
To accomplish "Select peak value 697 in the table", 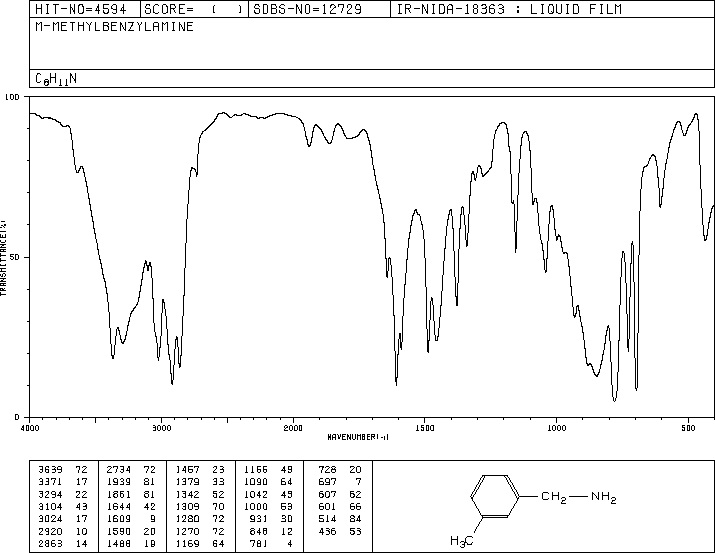I will (327, 482).
